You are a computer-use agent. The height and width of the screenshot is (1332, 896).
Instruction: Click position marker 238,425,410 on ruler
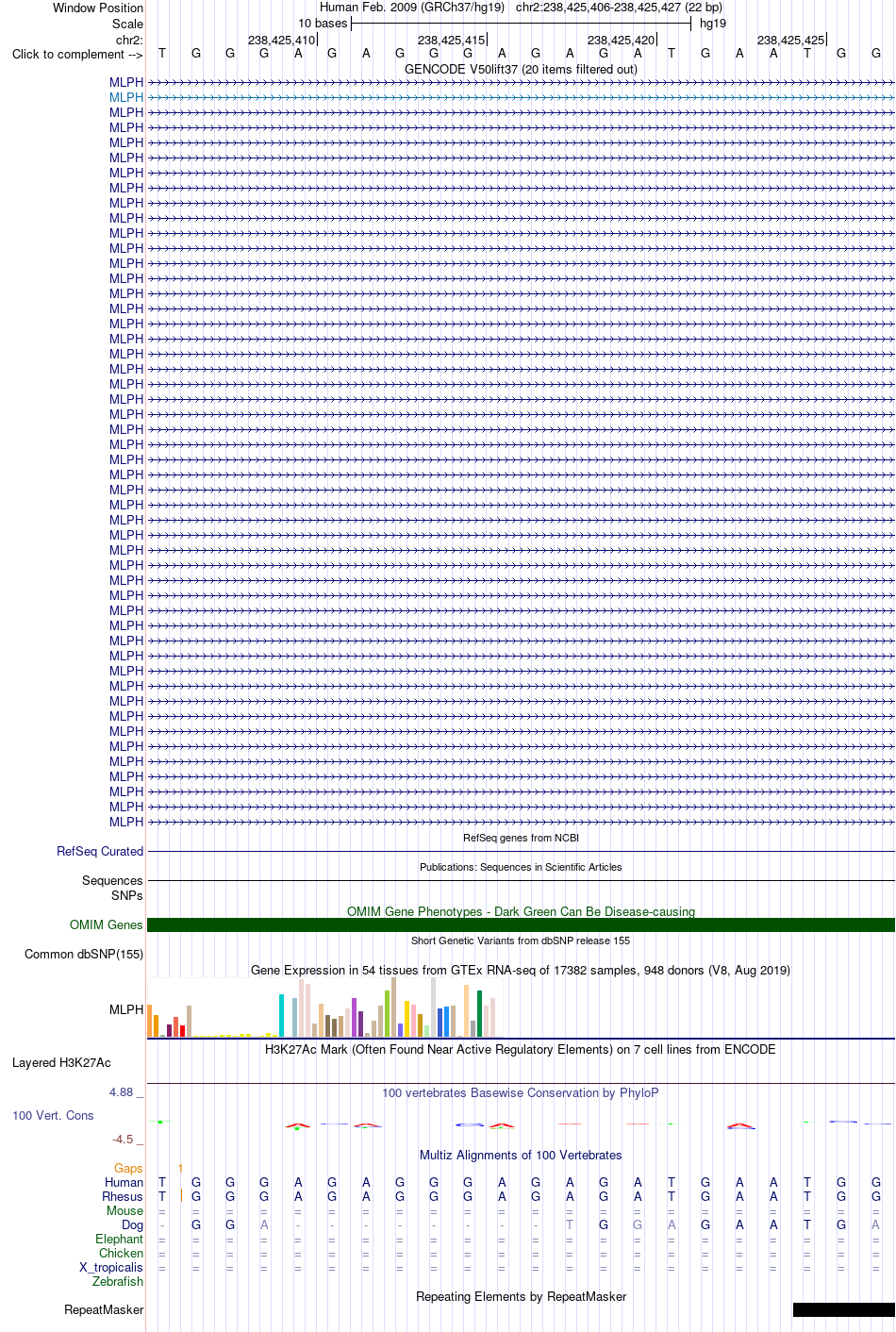click(x=281, y=40)
